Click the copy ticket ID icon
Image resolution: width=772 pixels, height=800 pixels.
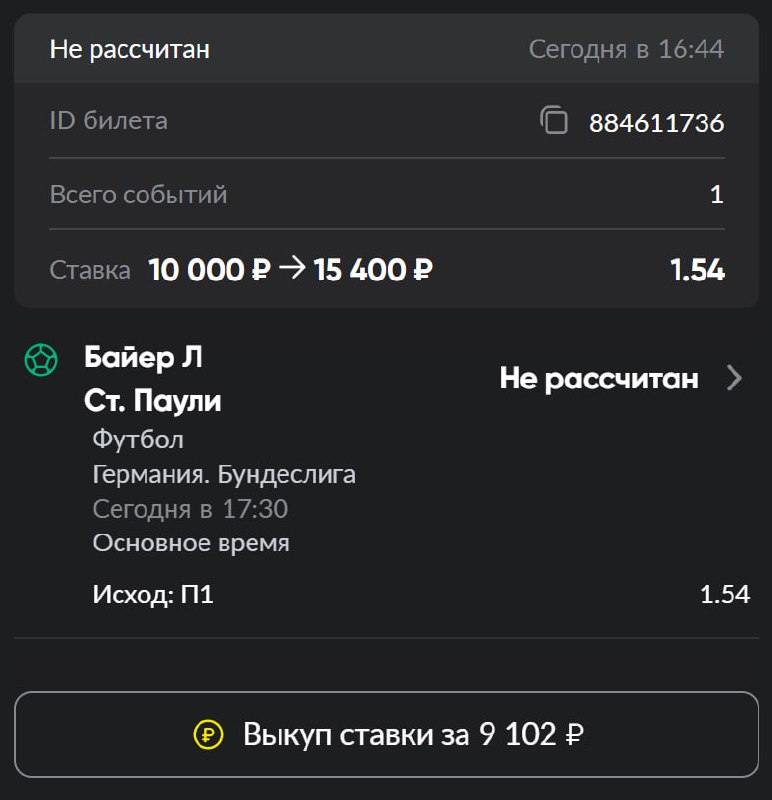point(554,122)
